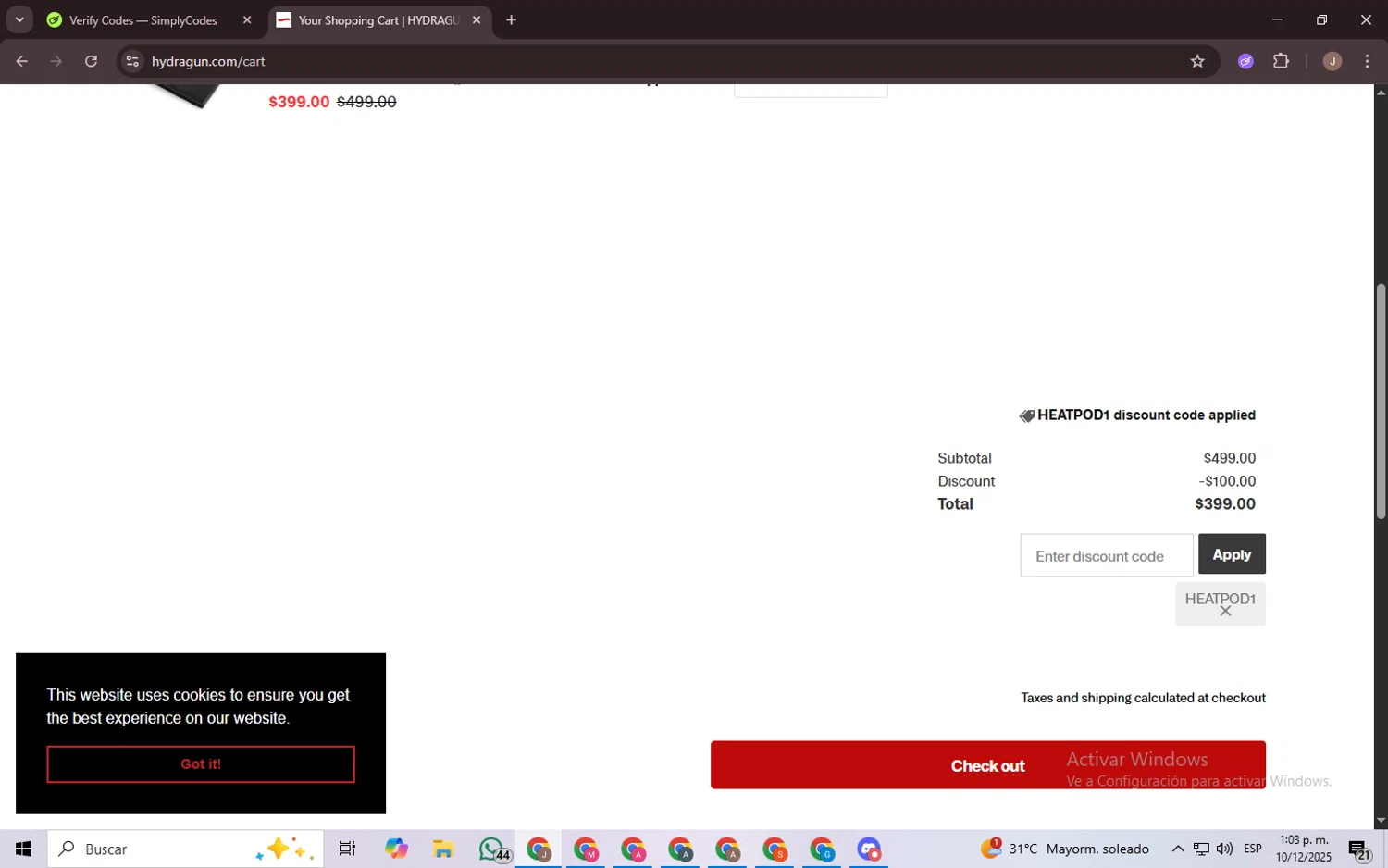Click the cookie notice message text
The height and width of the screenshot is (868, 1388).
click(x=198, y=706)
